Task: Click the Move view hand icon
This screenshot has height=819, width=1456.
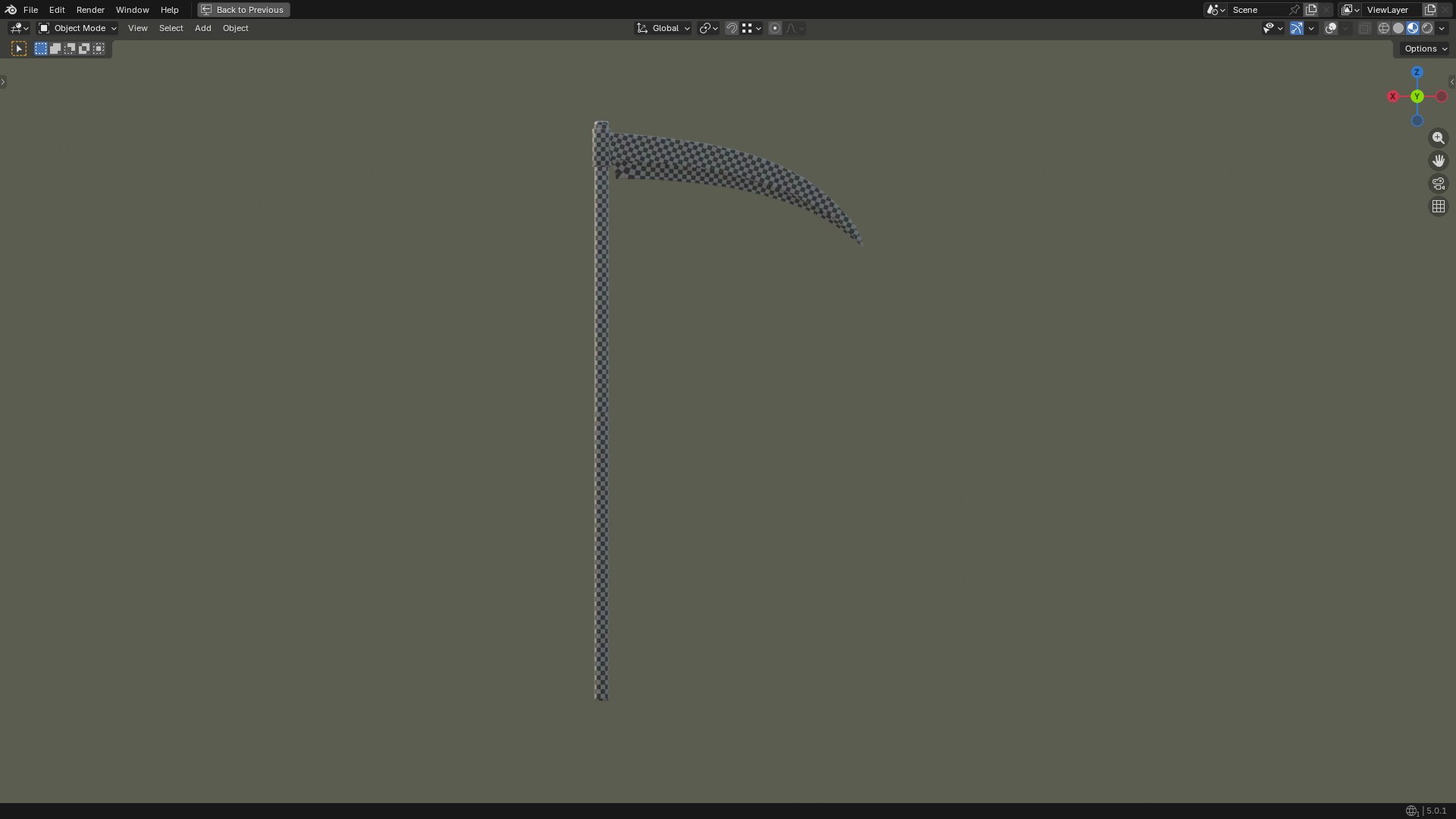Action: tap(1439, 161)
